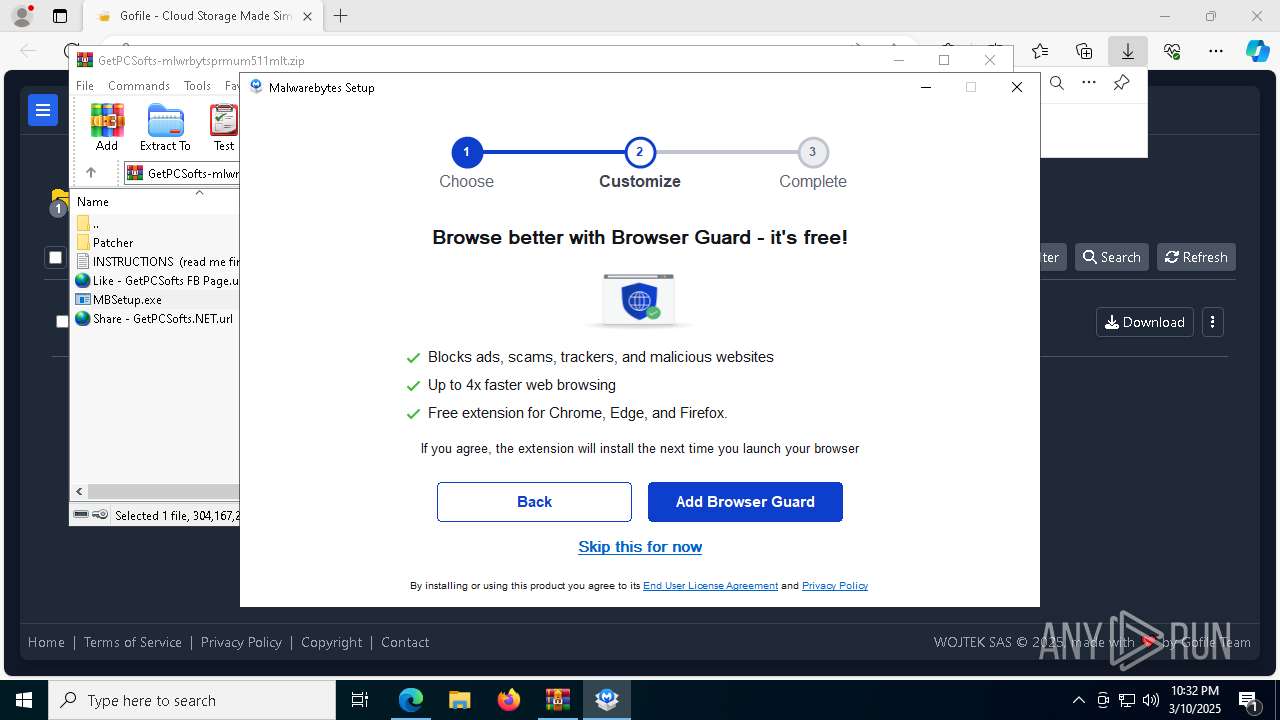Screen dimensions: 1280x720
Task: Pin the downloads flyout
Action: pyautogui.click(x=1121, y=83)
